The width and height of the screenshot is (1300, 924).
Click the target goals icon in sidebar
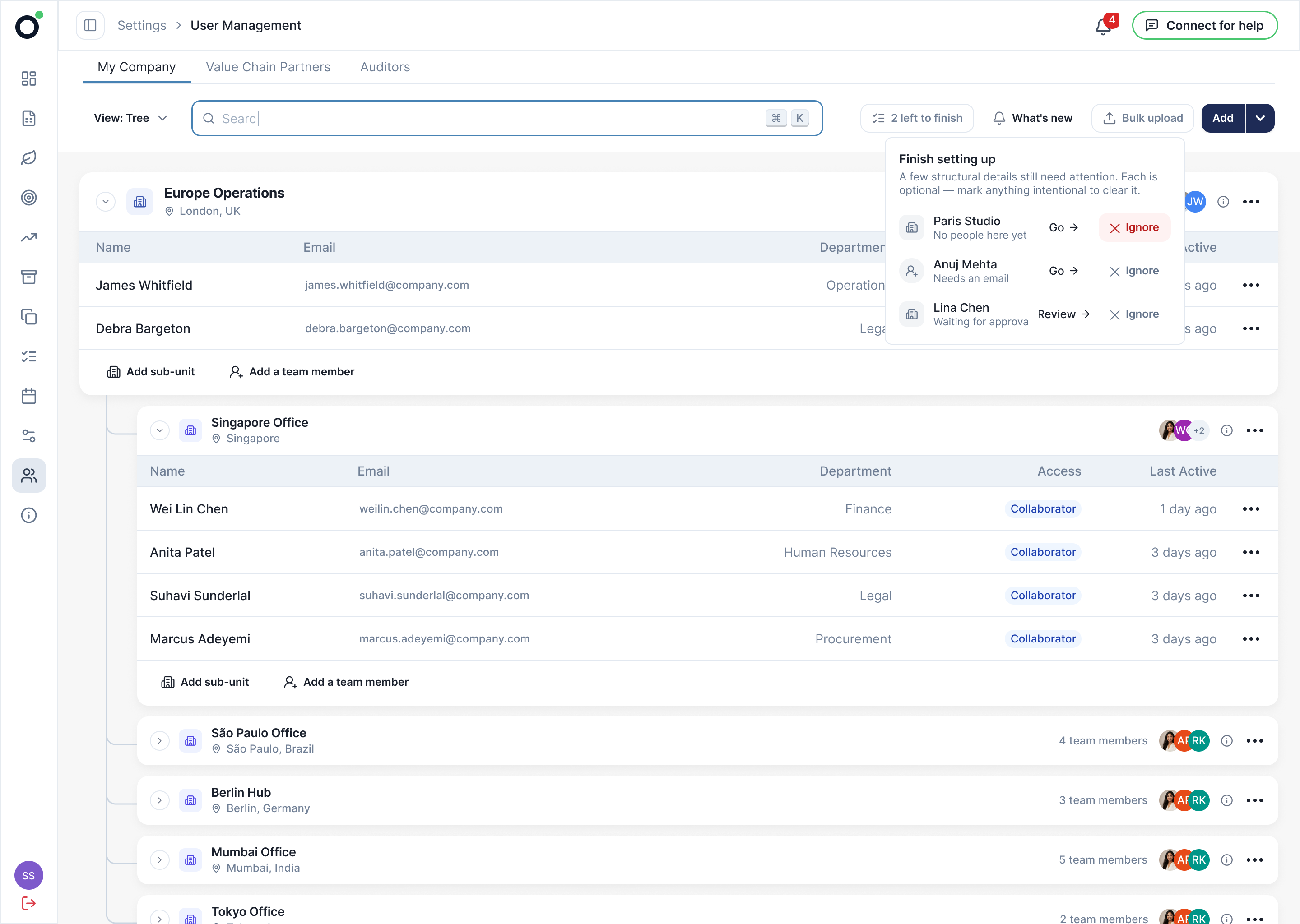point(28,198)
